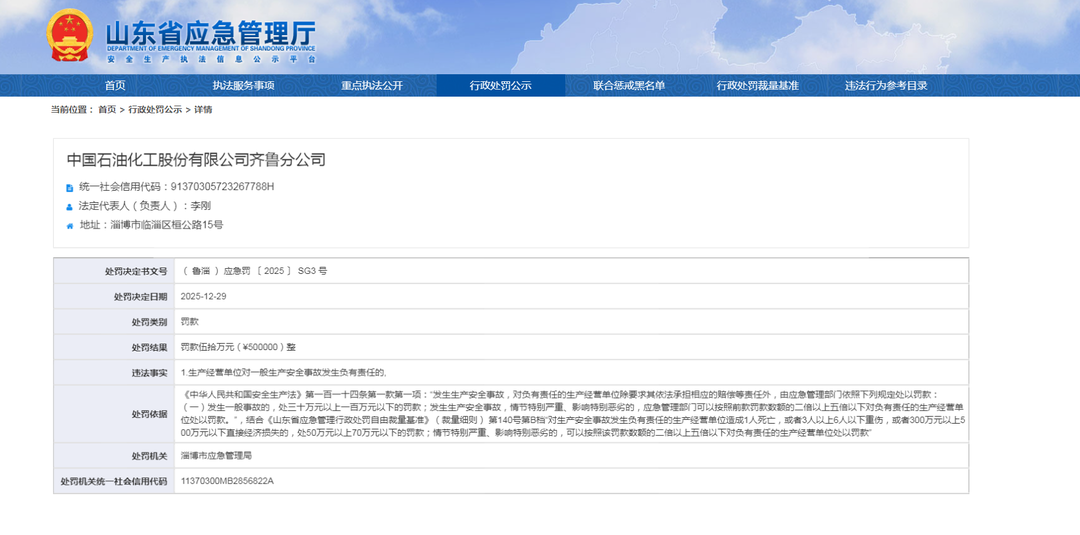Click the penalty date value 2025-12-29
1080x535 pixels.
pyautogui.click(x=204, y=297)
